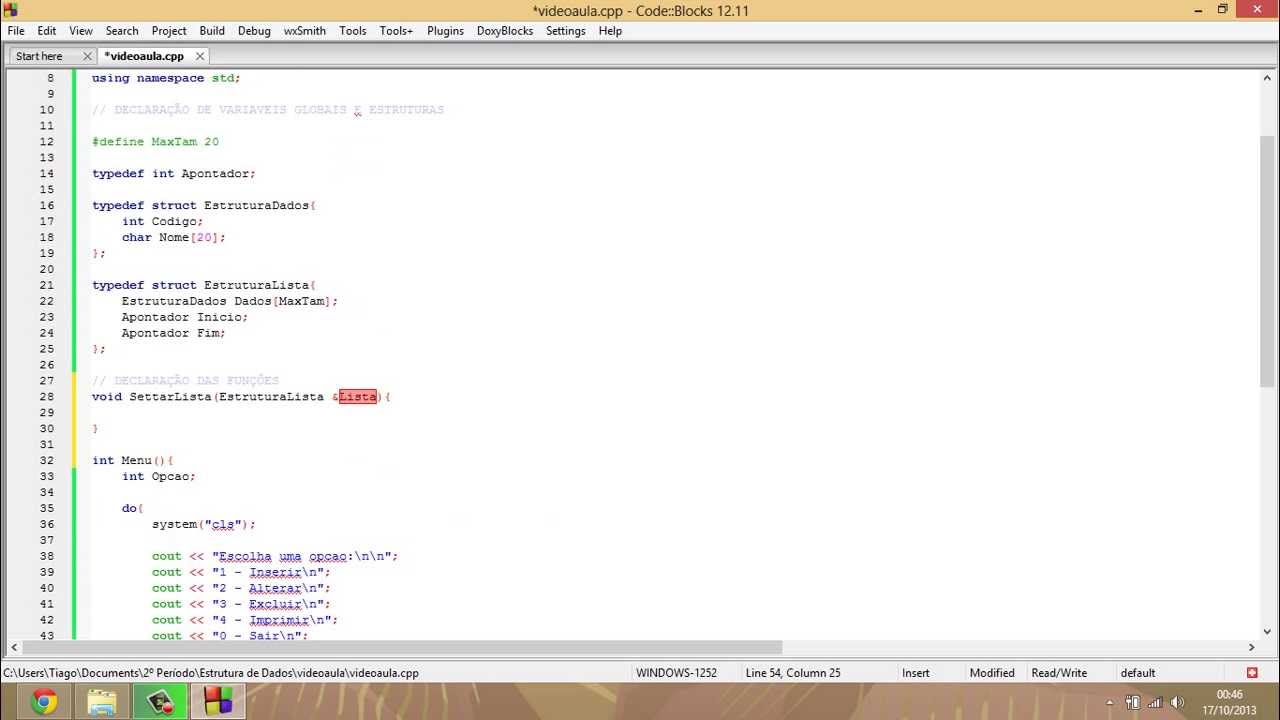The height and width of the screenshot is (720, 1280).
Task: Click the default status field
Action: coord(1138,673)
